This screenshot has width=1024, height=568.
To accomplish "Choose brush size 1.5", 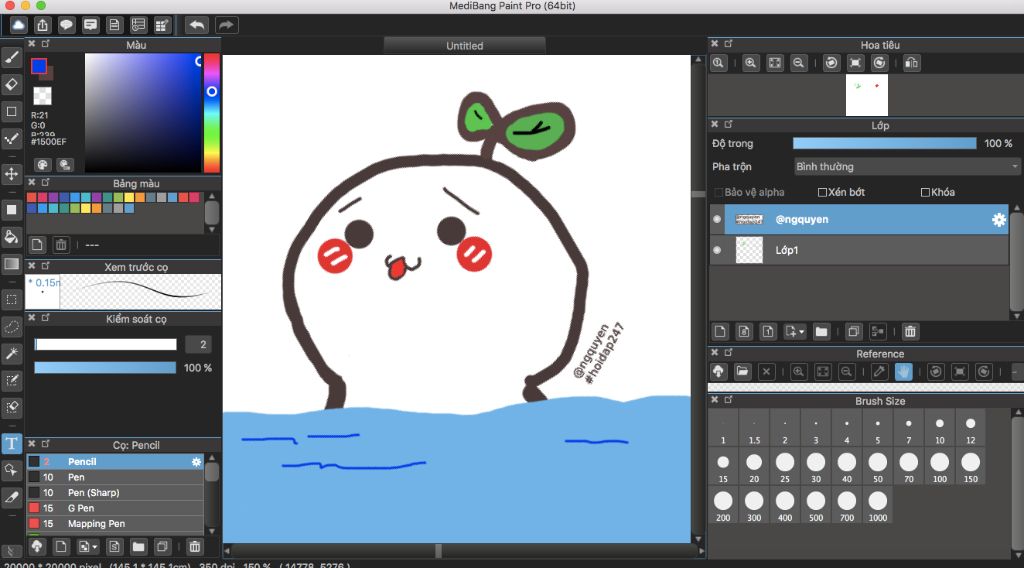I will [x=754, y=430].
